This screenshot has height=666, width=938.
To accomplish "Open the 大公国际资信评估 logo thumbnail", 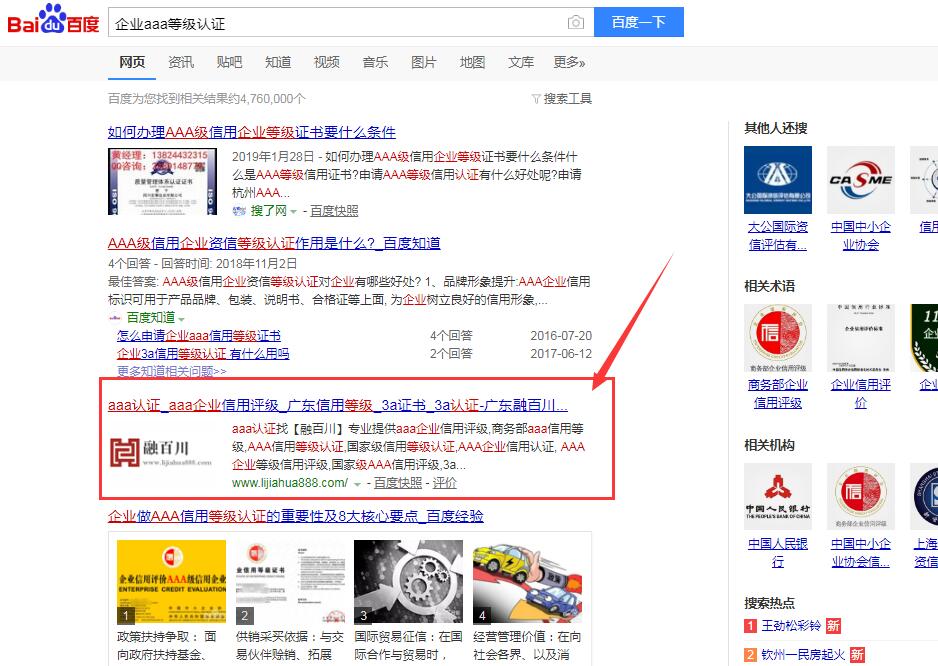I will 777,180.
